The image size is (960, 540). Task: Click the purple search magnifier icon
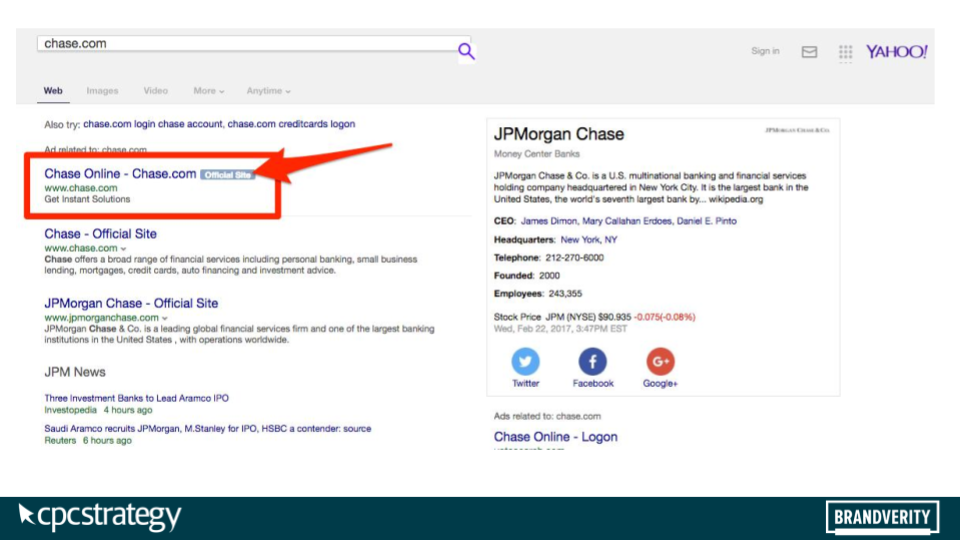pyautogui.click(x=467, y=51)
